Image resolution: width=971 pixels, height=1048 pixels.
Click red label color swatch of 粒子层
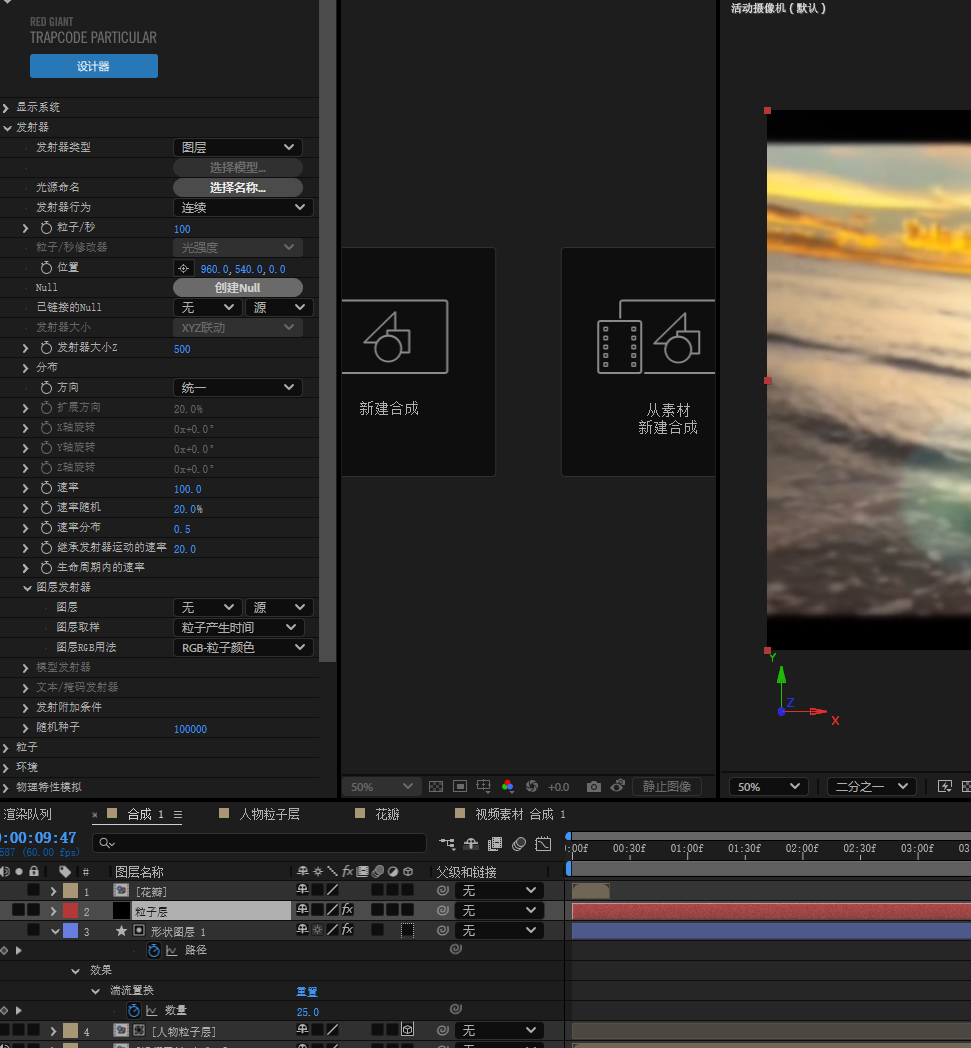70,911
